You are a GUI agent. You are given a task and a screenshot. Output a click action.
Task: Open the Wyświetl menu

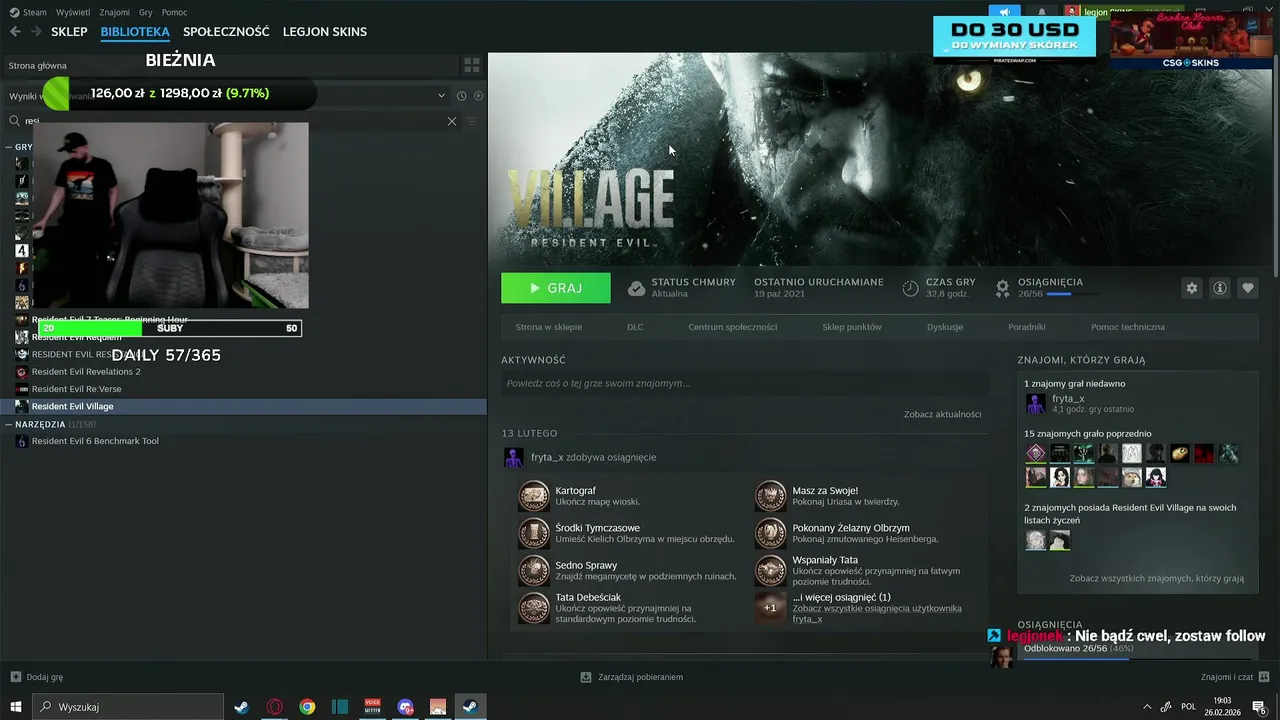point(72,12)
